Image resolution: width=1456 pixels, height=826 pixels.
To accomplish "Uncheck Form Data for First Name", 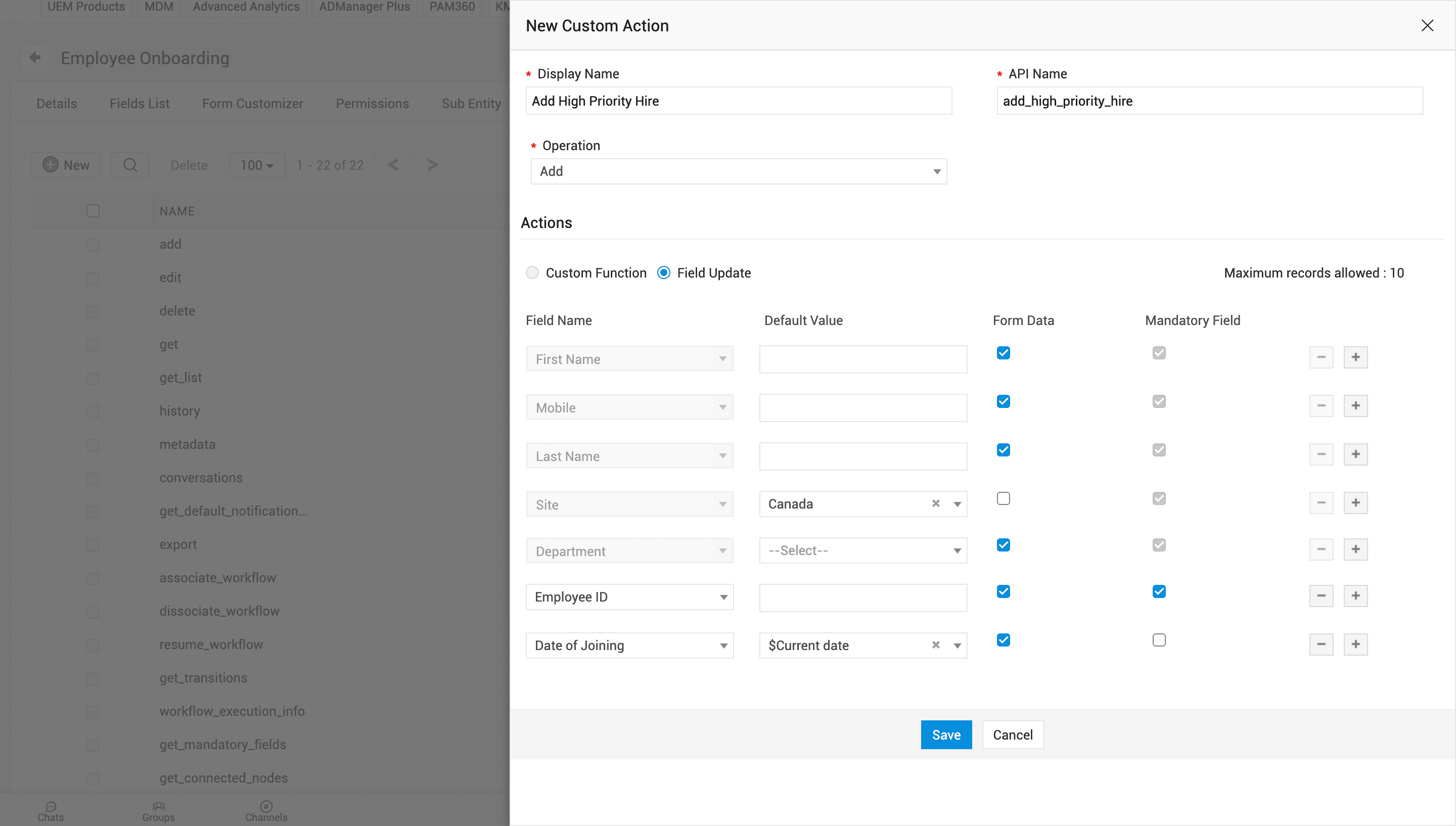I will coord(1004,353).
